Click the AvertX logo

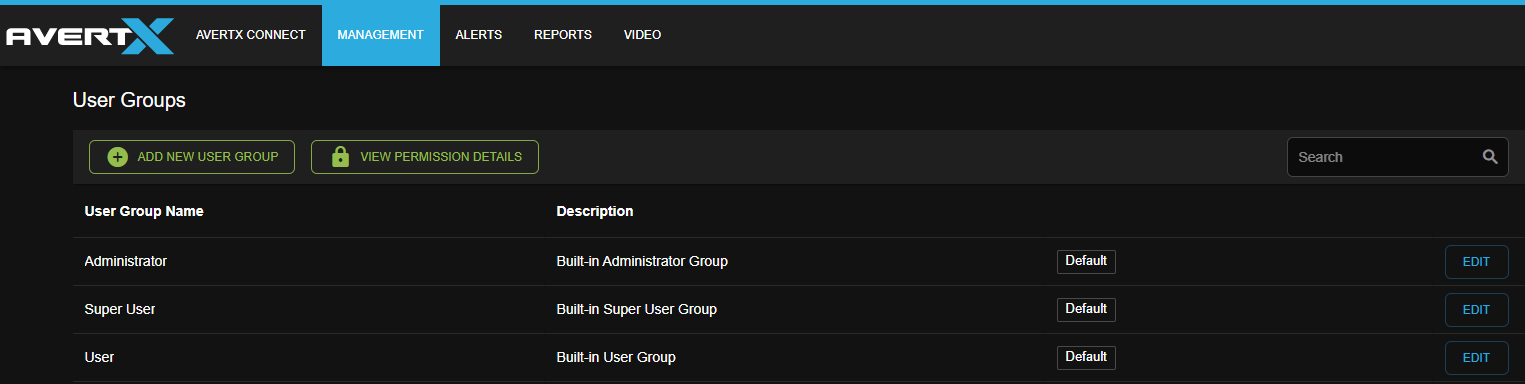(90, 36)
